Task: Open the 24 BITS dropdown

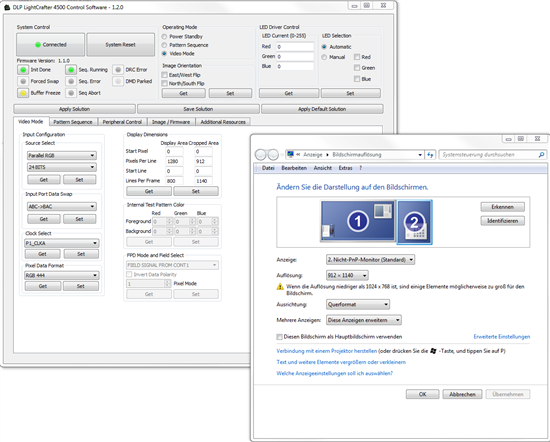Action: (x=62, y=167)
